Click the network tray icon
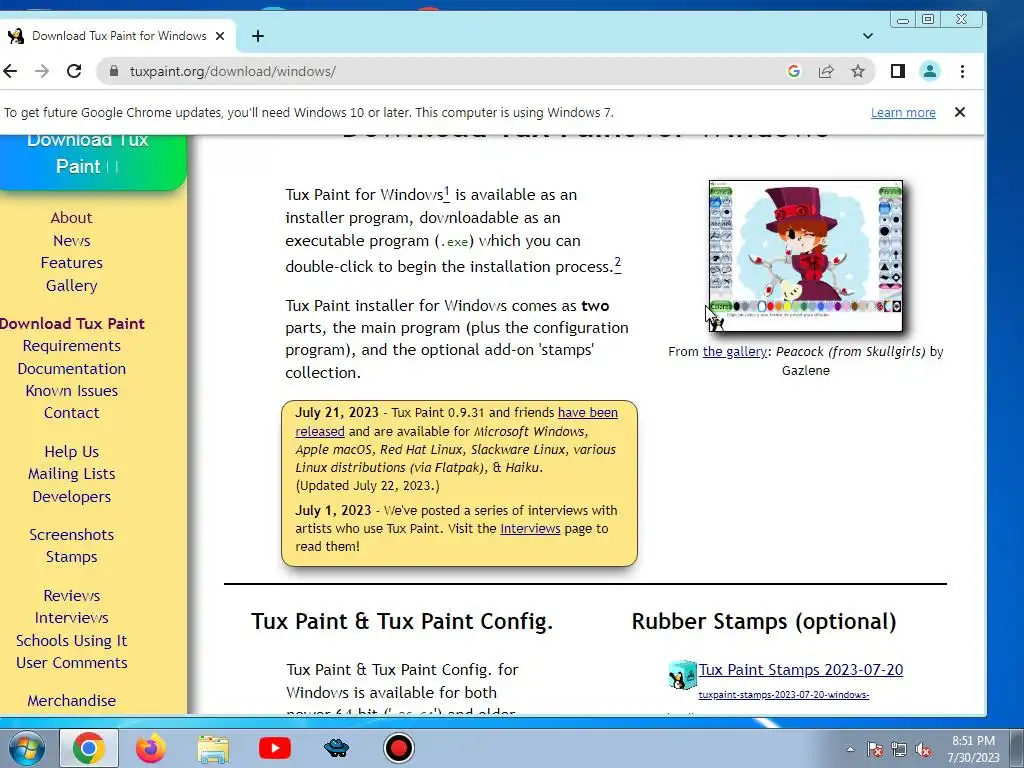The width and height of the screenshot is (1024, 768). pyautogui.click(x=899, y=749)
